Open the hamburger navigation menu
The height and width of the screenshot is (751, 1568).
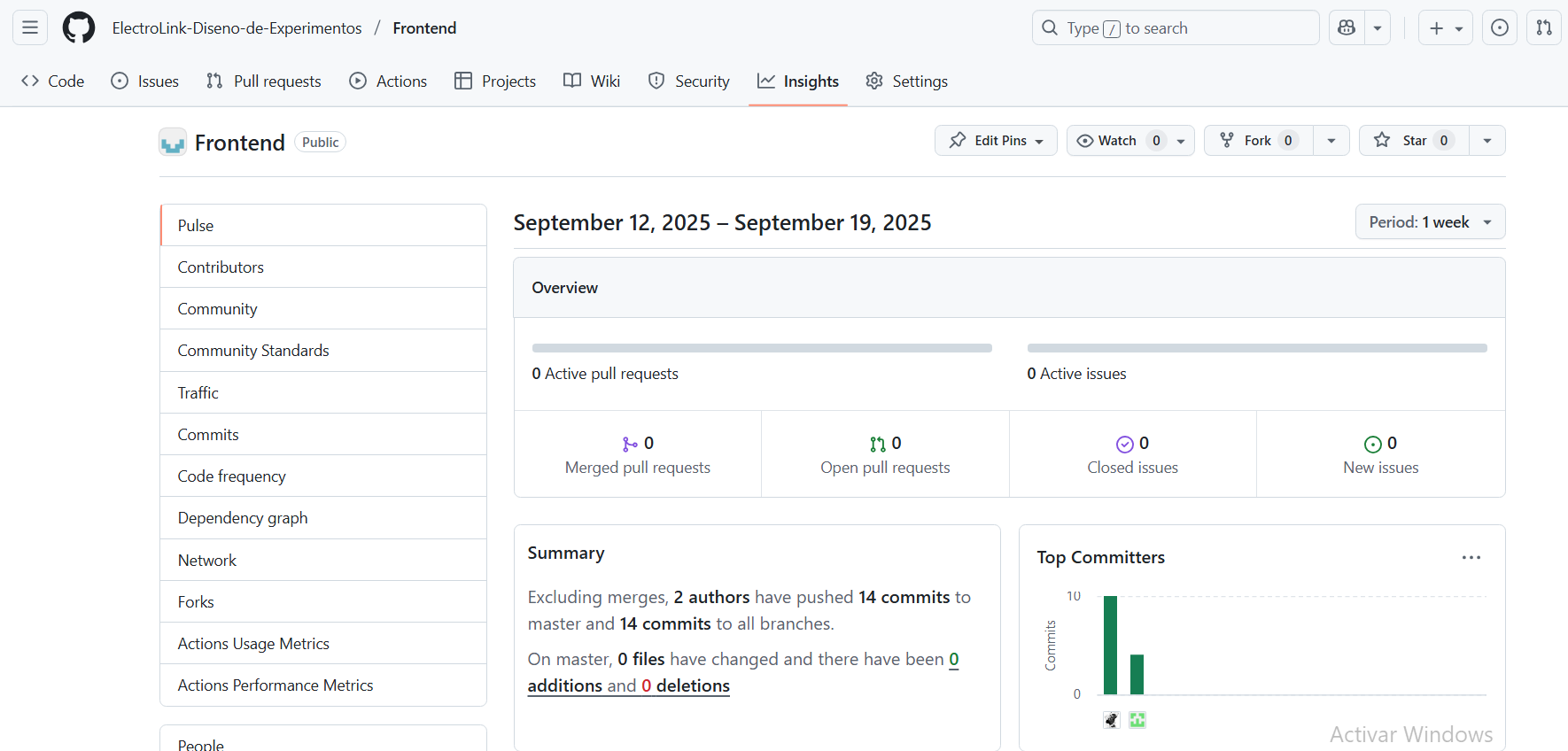(30, 27)
